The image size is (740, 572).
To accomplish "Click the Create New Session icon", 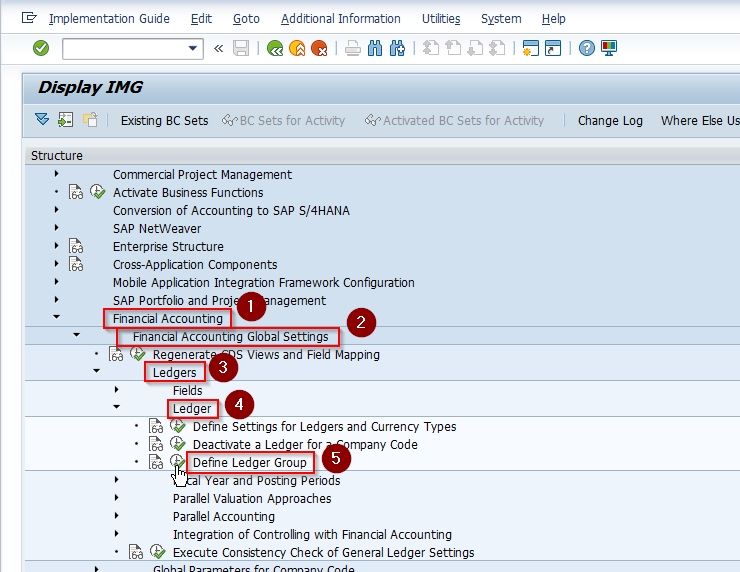I will (x=530, y=48).
